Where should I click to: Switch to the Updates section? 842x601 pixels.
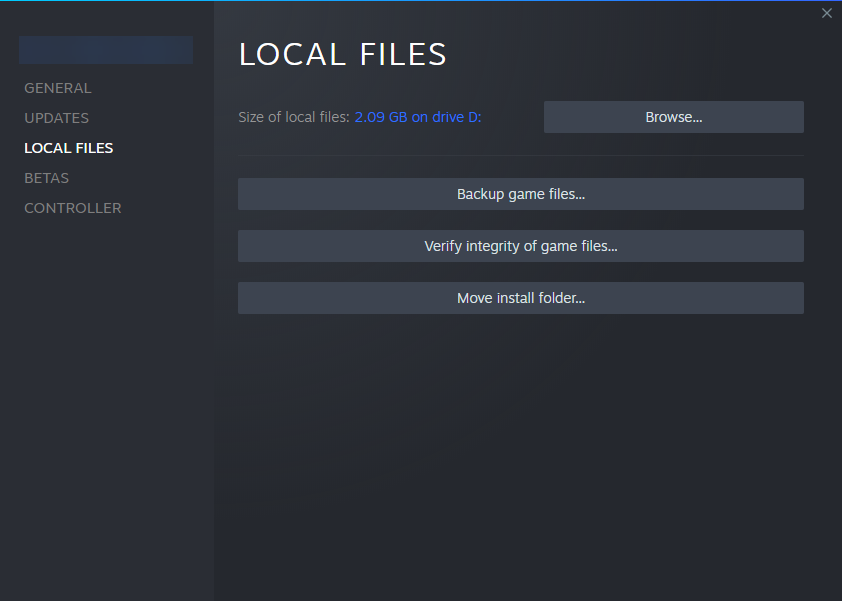(x=56, y=118)
